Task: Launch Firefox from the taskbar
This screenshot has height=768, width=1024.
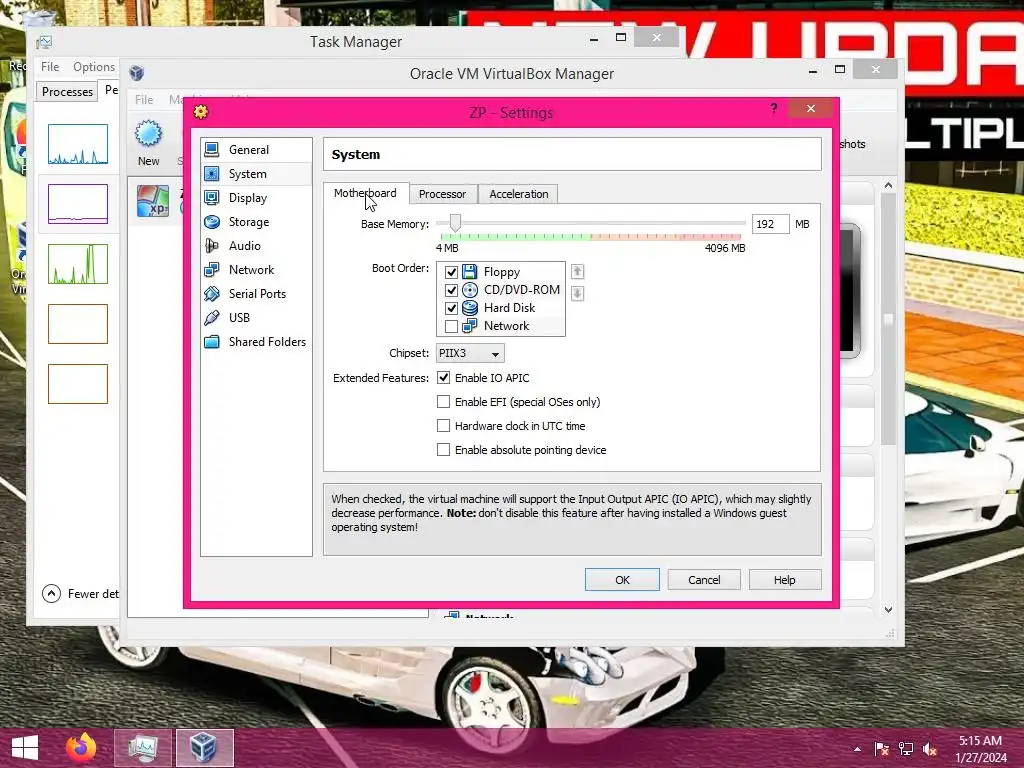Action: tap(81, 748)
